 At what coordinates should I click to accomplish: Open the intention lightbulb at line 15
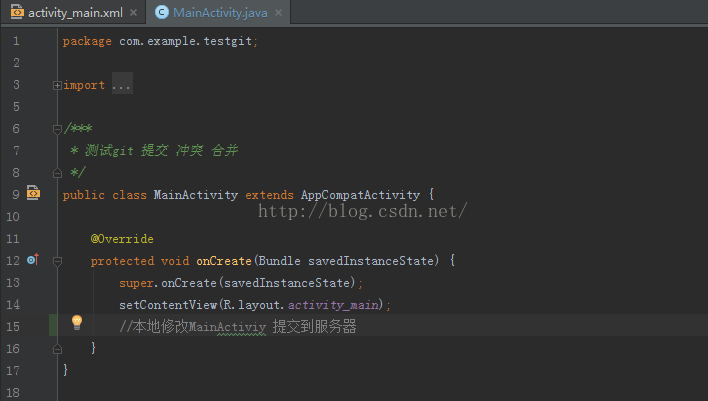pos(77,322)
